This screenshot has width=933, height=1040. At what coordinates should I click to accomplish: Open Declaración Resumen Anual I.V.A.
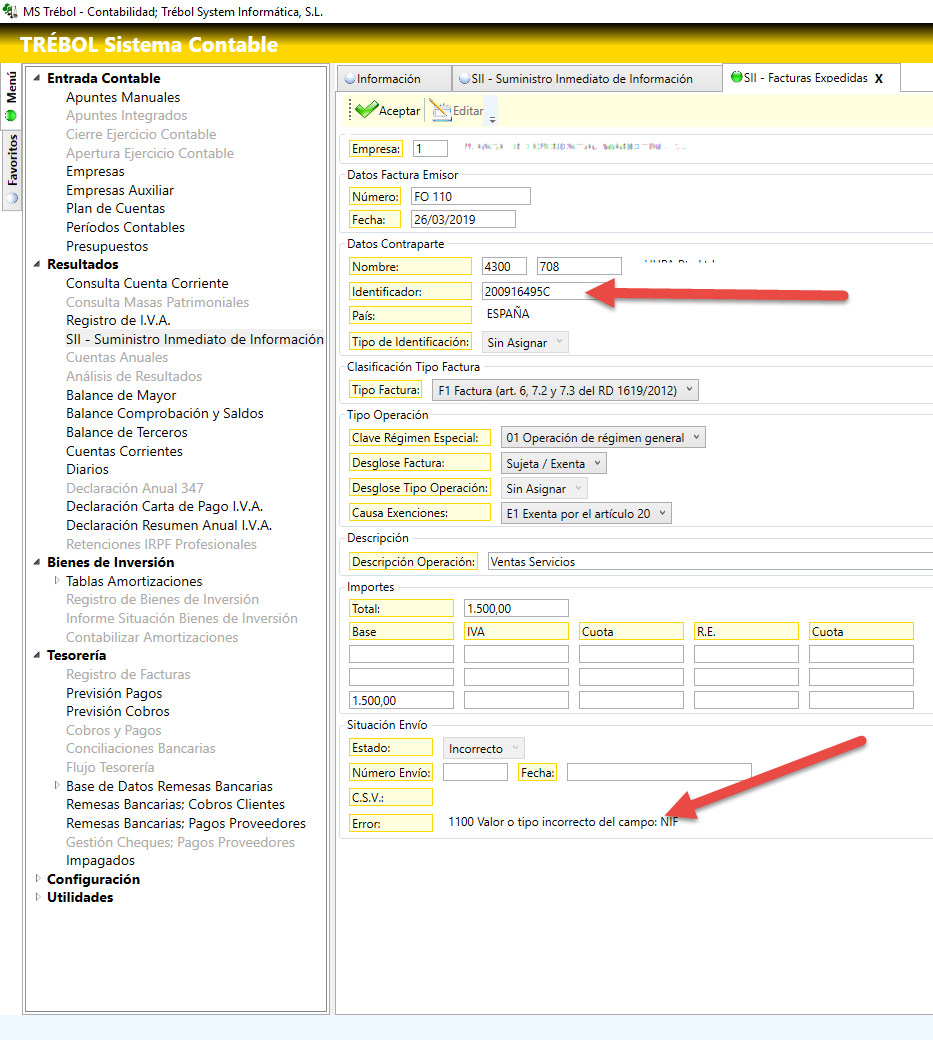point(169,525)
